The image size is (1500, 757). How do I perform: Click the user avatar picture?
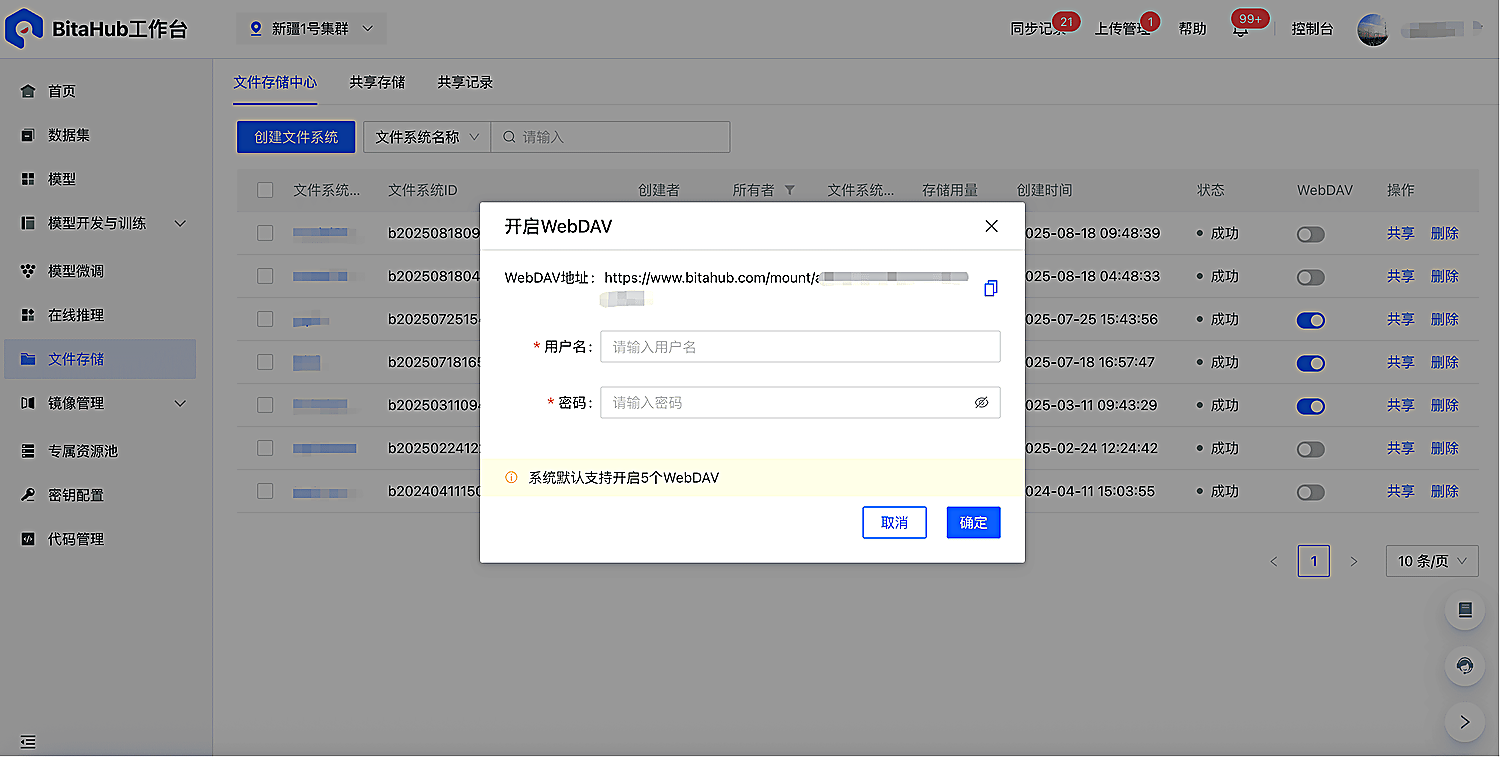pyautogui.click(x=1373, y=29)
